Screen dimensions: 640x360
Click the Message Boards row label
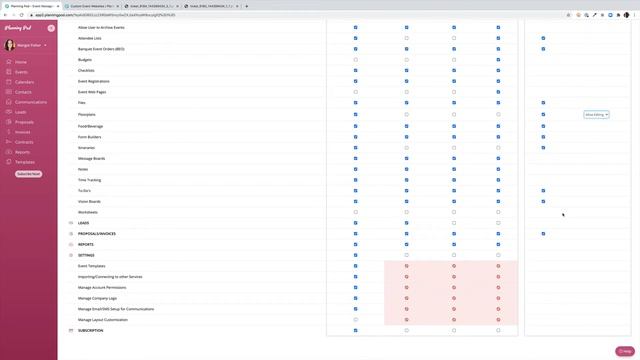(91, 158)
